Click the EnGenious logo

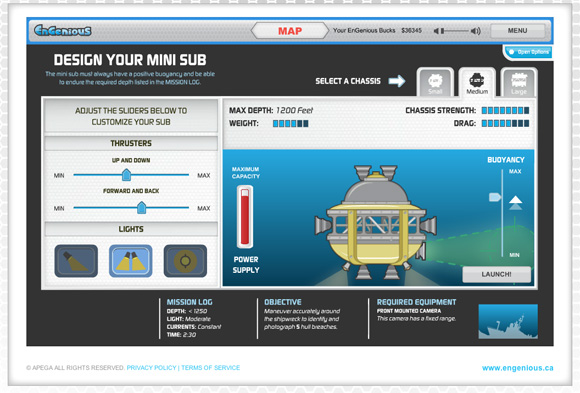[63, 30]
